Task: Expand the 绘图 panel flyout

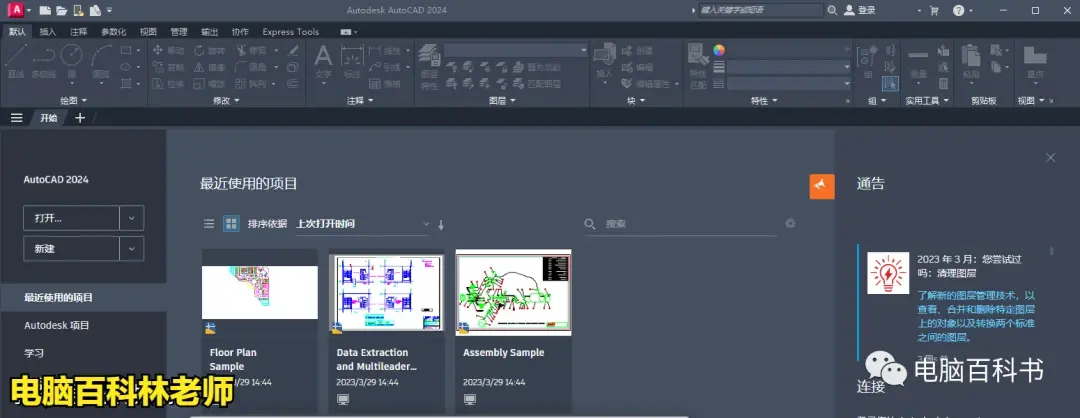Action: click(x=74, y=101)
